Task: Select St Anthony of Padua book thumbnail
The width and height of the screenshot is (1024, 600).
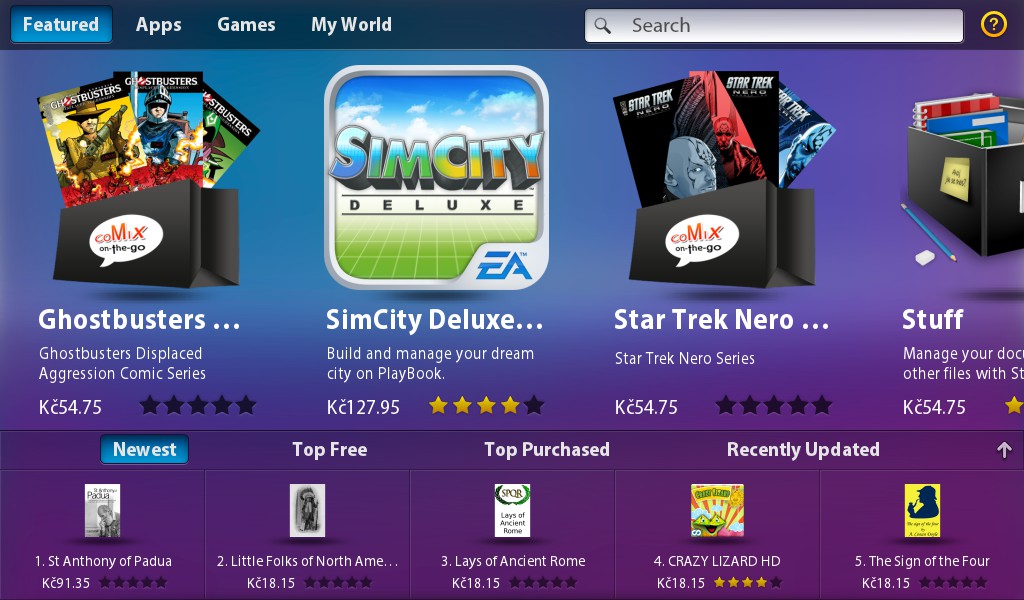Action: point(103,511)
